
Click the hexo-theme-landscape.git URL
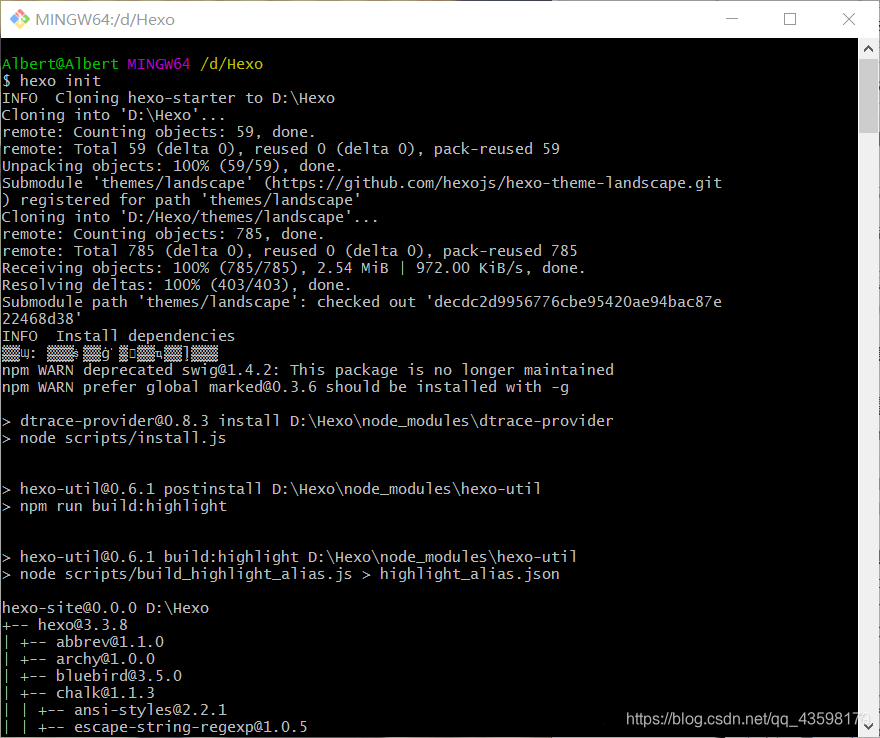click(497, 183)
